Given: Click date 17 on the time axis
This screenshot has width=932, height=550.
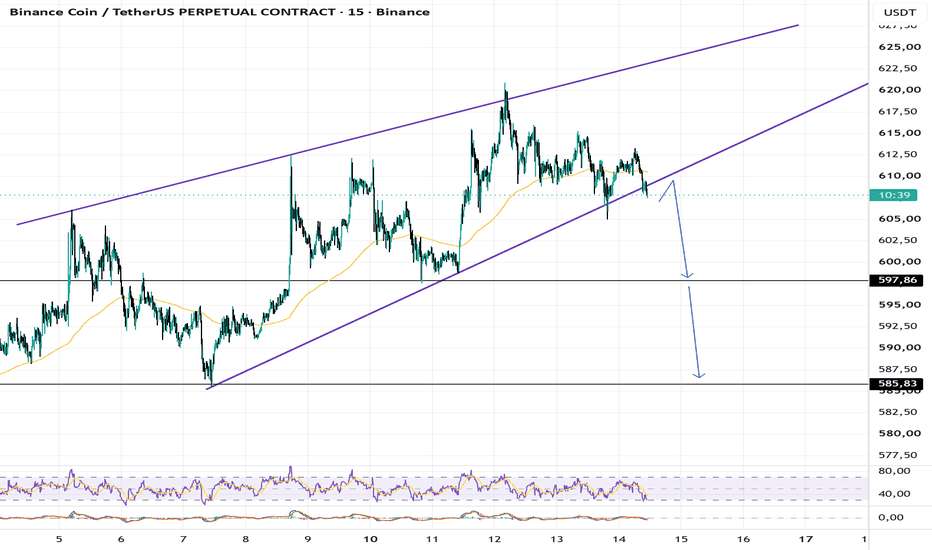Looking at the screenshot, I should click(x=806, y=539).
